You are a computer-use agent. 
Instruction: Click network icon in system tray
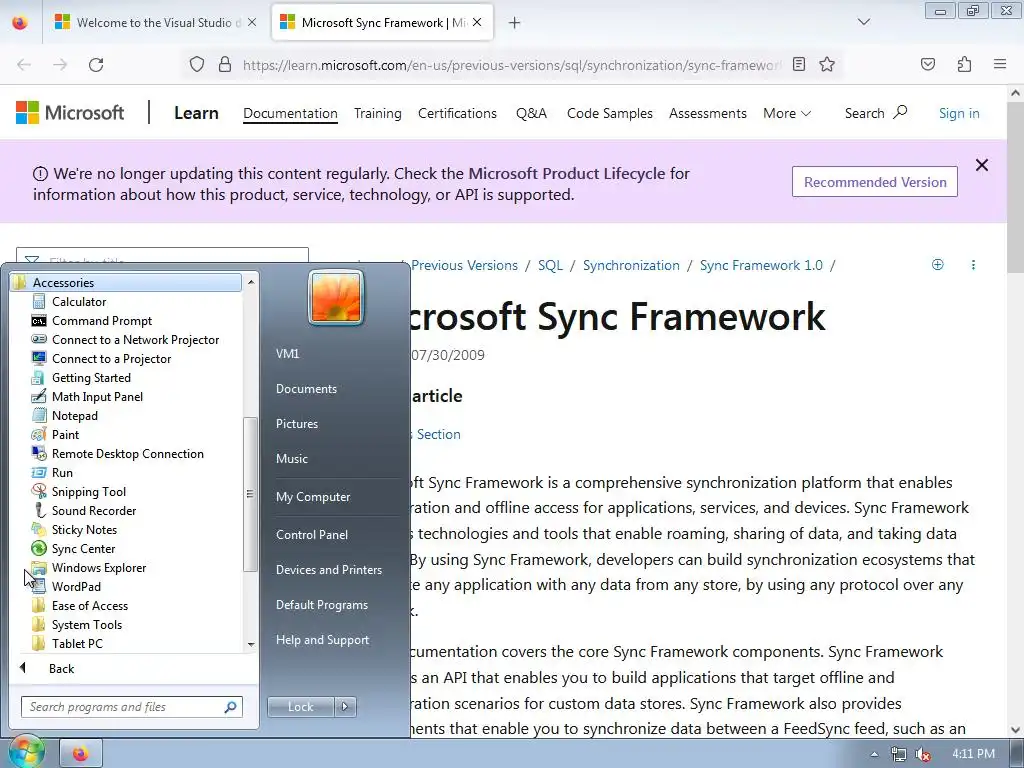coord(899,754)
